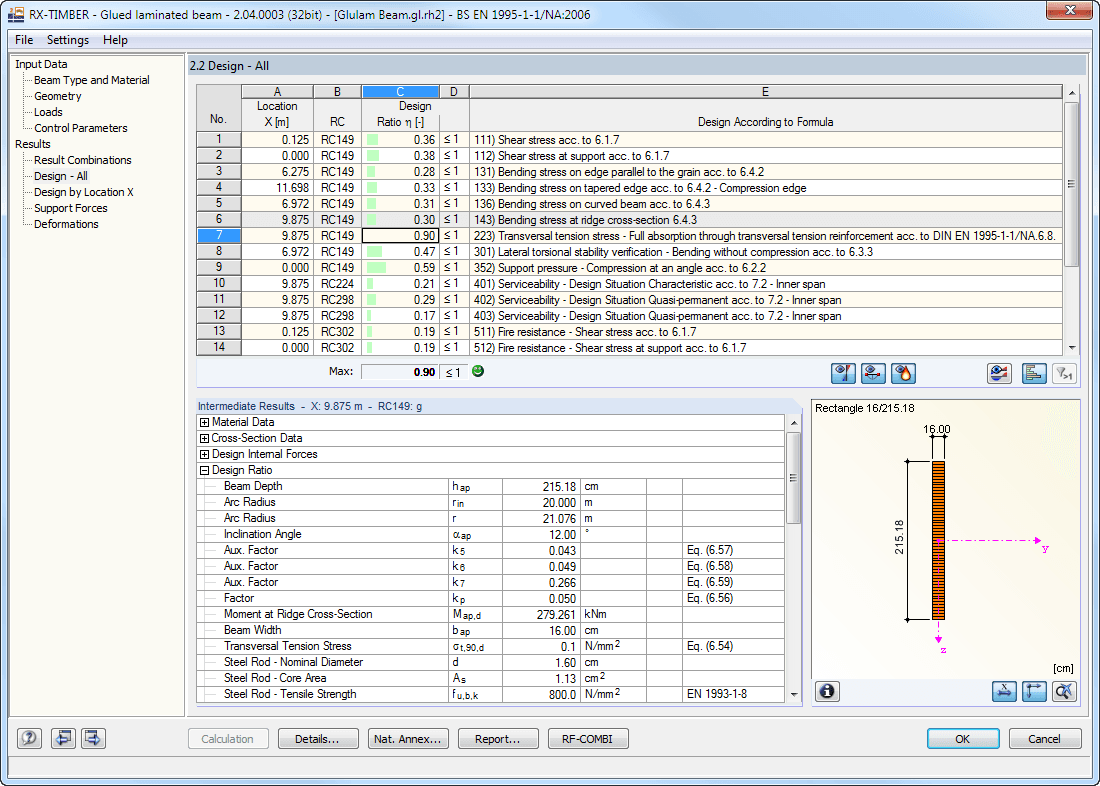Screen dimensions: 1100x786
Task: Filter ratios greater than one with funnel icon
Action: point(1064,373)
